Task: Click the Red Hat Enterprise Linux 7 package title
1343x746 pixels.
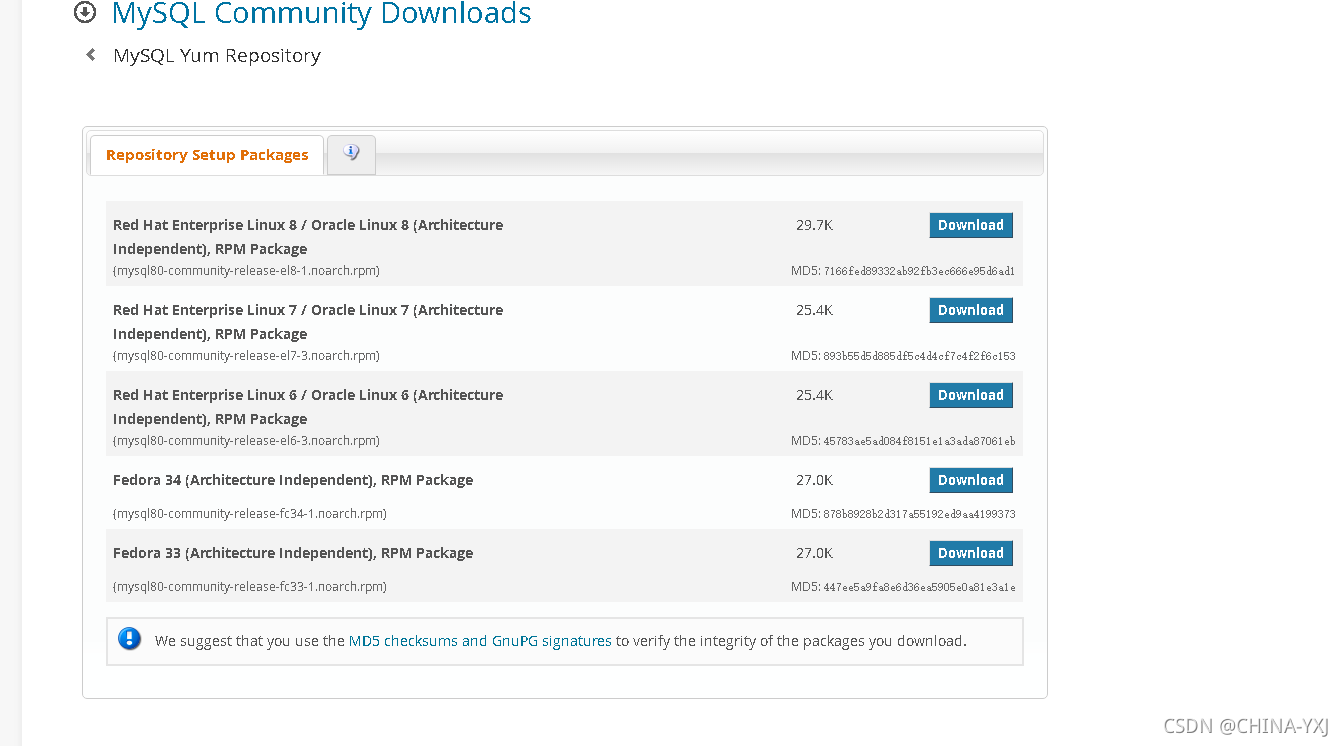Action: [x=308, y=322]
